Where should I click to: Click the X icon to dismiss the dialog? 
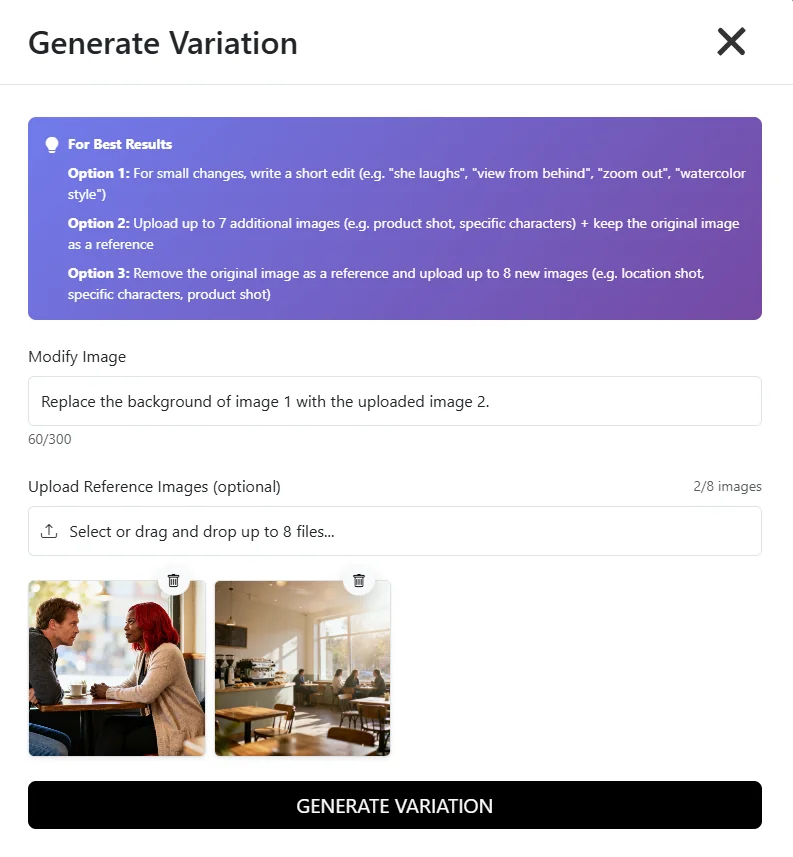click(x=731, y=42)
